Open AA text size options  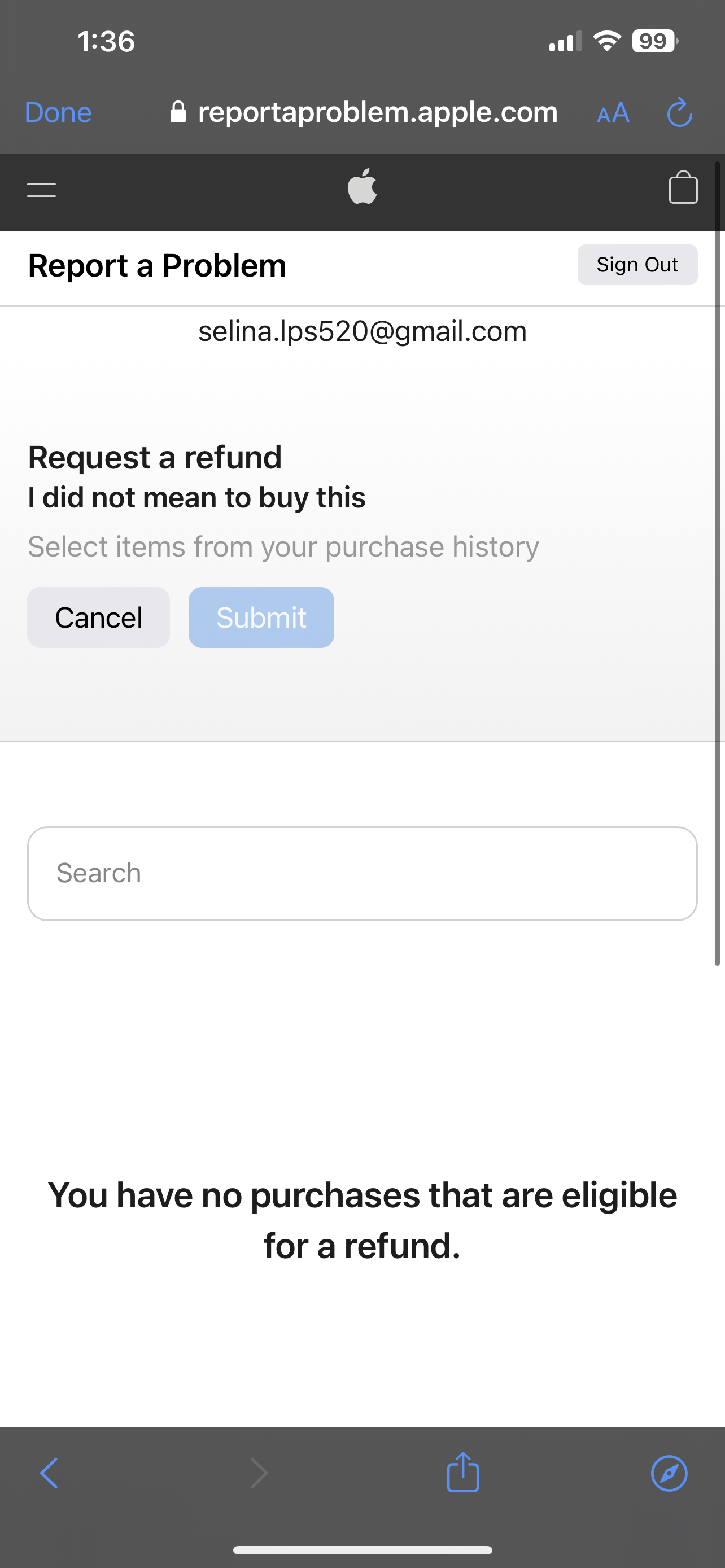coord(613,113)
